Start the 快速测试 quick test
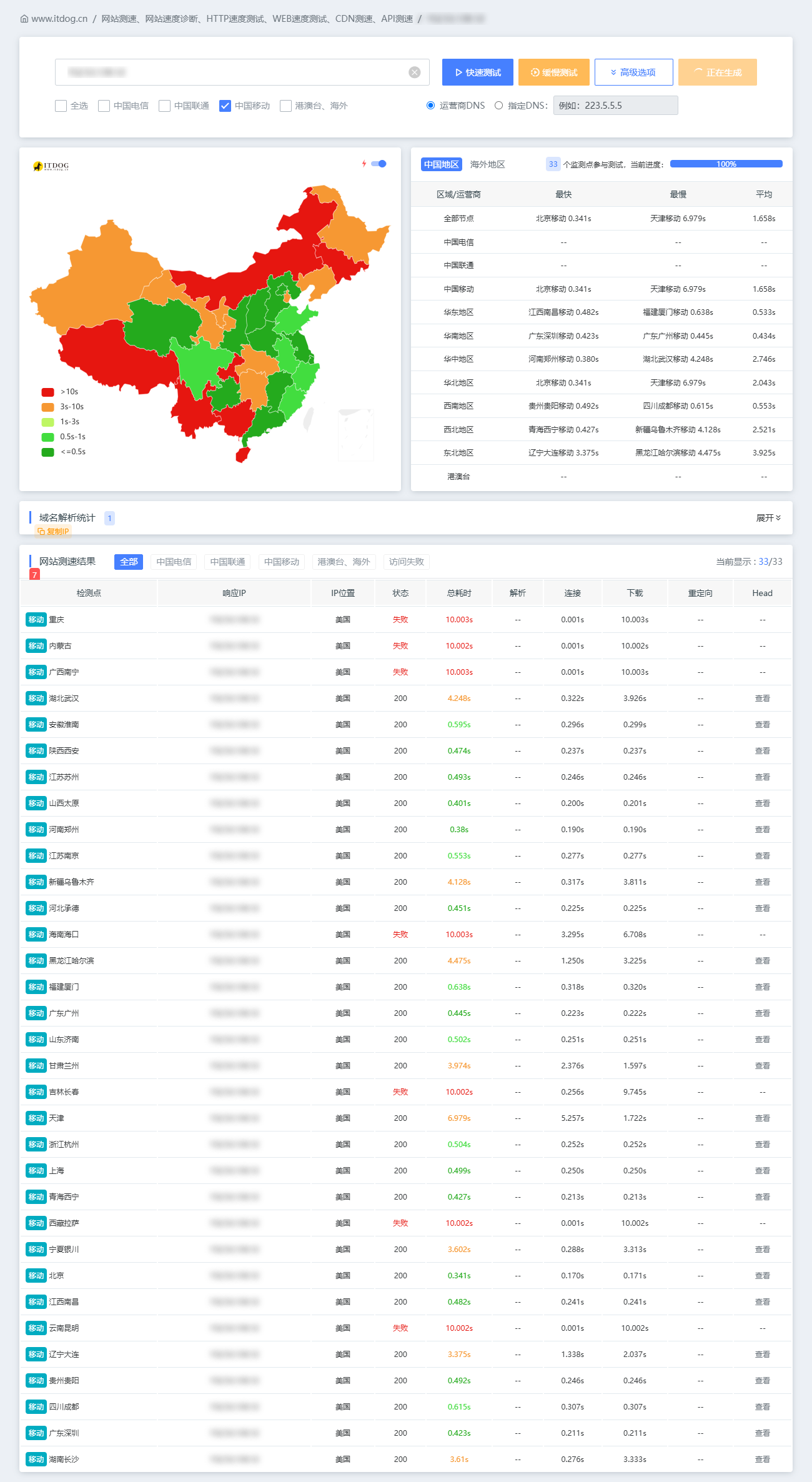The height and width of the screenshot is (1482, 812). click(478, 72)
